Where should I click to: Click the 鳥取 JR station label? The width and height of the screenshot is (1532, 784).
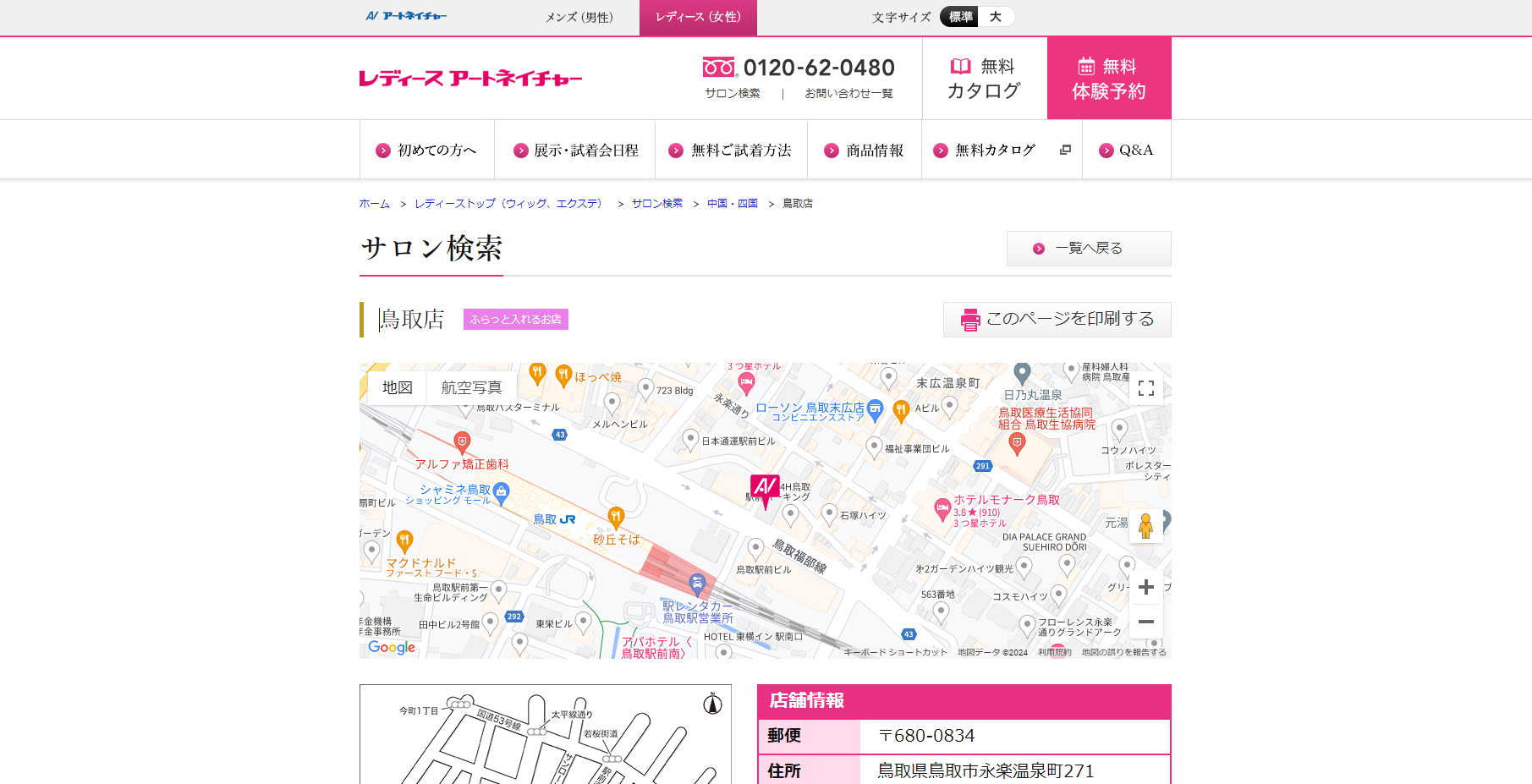(554, 519)
